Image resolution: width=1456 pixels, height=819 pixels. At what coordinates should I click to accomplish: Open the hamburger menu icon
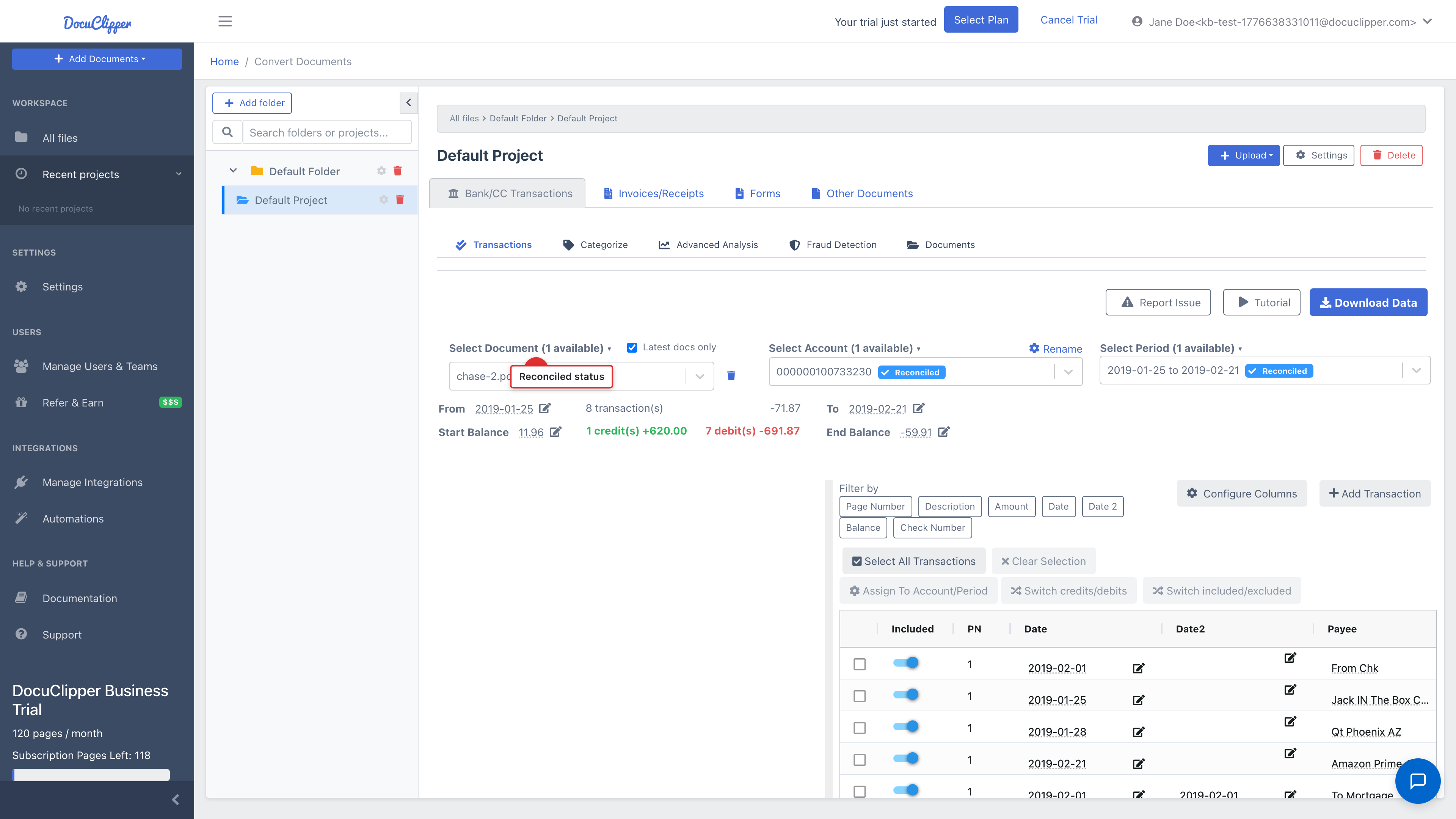coord(225,22)
